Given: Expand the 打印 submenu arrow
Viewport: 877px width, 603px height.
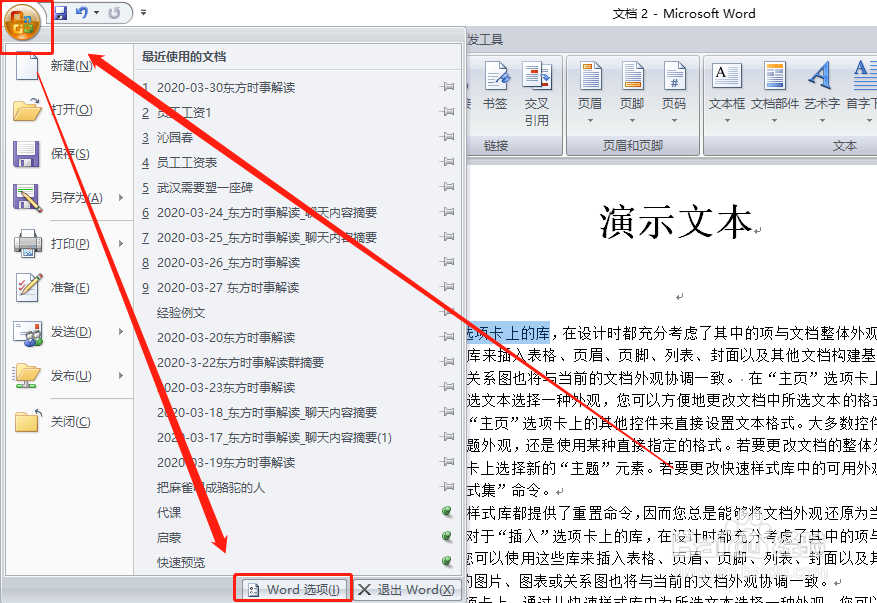Looking at the screenshot, I should pos(121,243).
